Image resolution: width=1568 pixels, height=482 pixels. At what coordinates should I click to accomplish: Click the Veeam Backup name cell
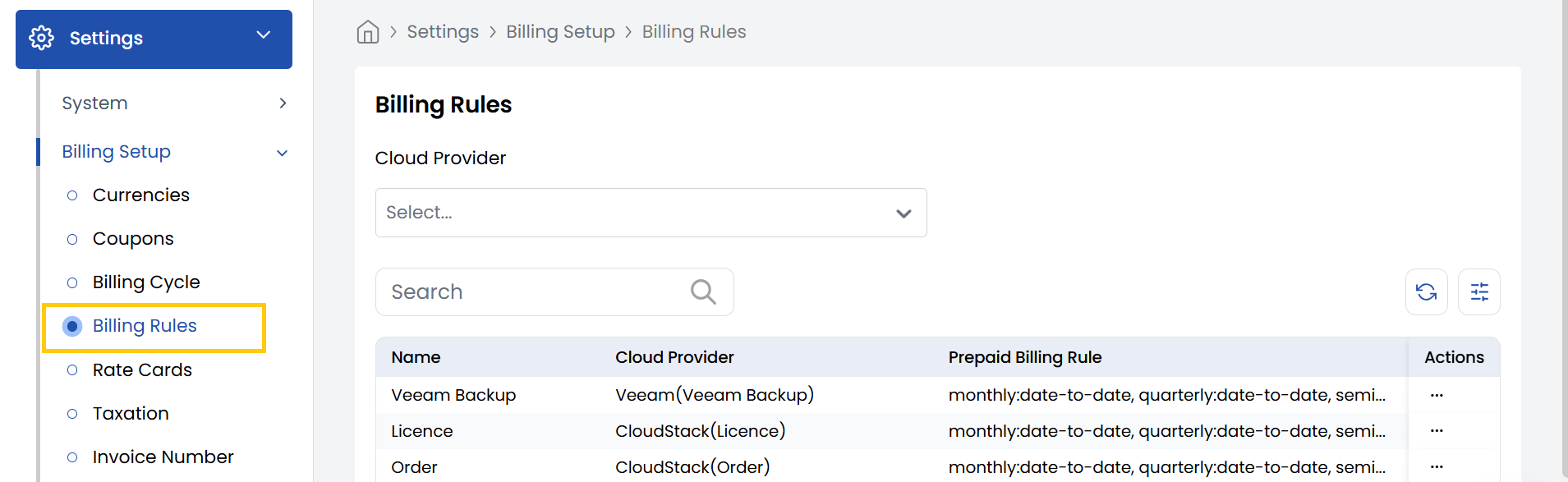point(453,395)
